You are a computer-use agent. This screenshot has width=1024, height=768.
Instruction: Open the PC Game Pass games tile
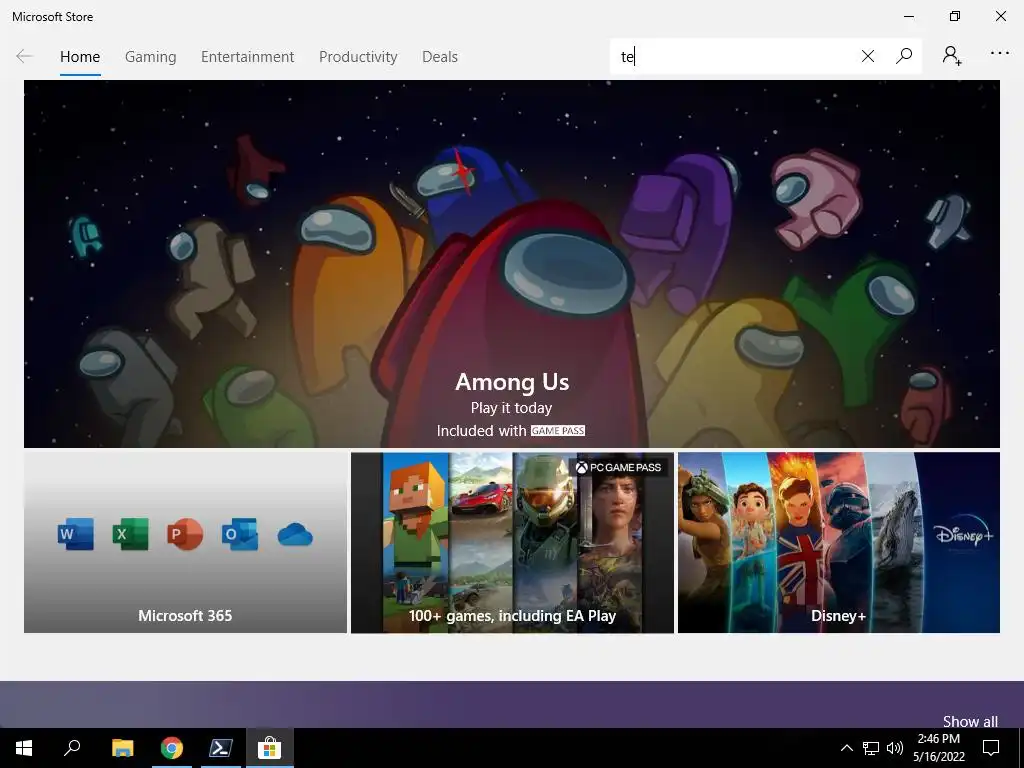coord(512,542)
